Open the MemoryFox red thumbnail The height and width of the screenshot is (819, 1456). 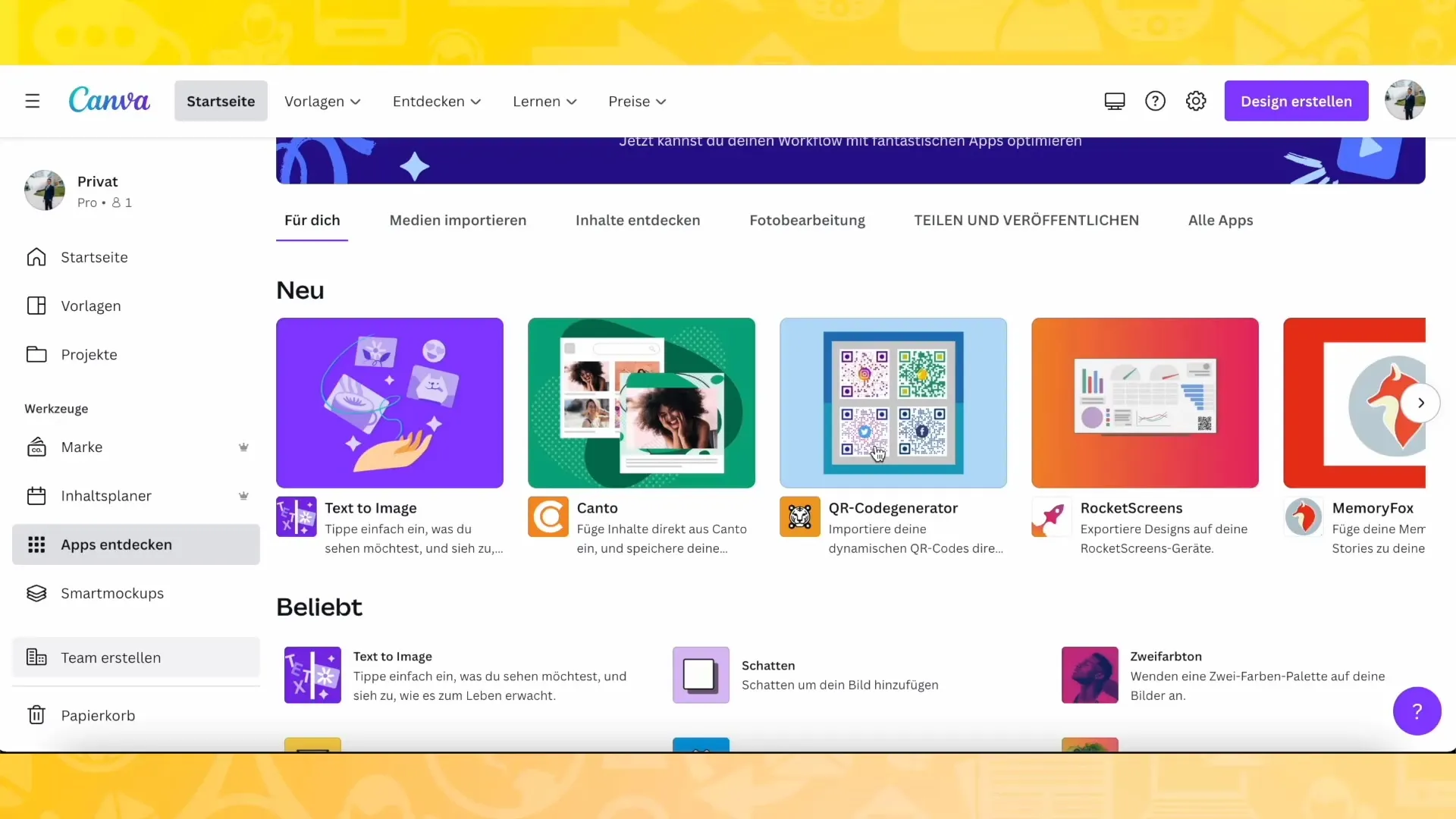pos(1354,403)
